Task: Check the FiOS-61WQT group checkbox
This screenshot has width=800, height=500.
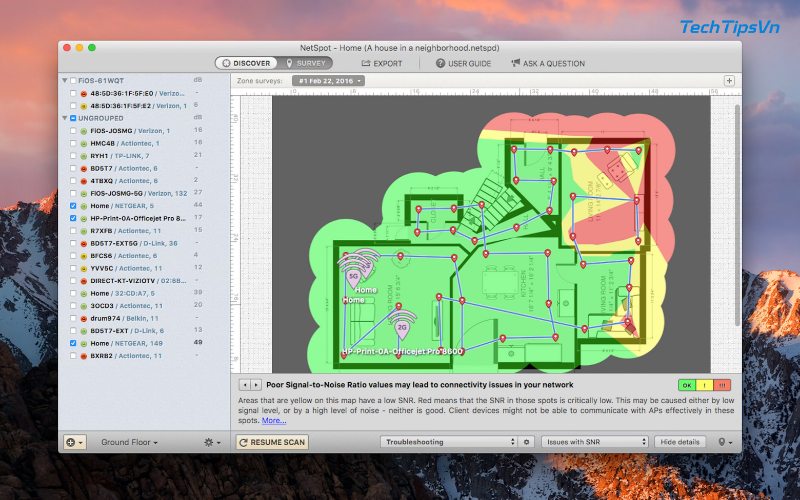Action: point(73,81)
